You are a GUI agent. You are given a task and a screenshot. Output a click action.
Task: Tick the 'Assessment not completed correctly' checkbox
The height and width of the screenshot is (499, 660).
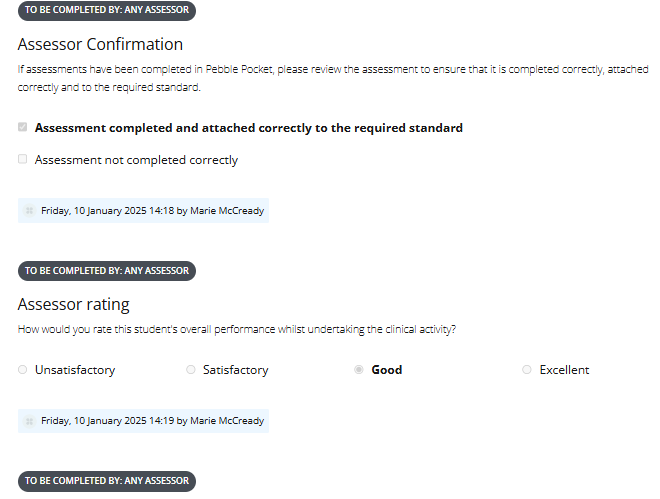[x=22, y=159]
